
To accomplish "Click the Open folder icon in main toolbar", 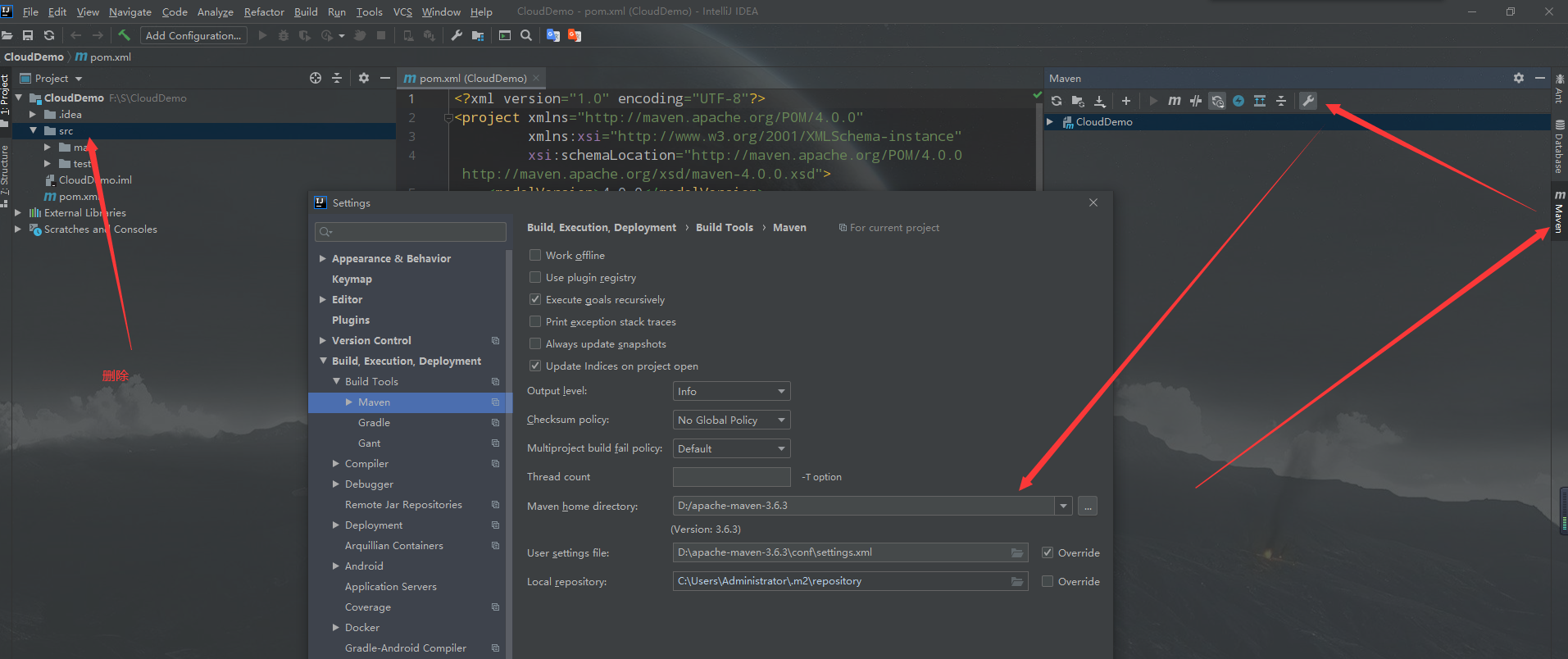I will pyautogui.click(x=7, y=35).
